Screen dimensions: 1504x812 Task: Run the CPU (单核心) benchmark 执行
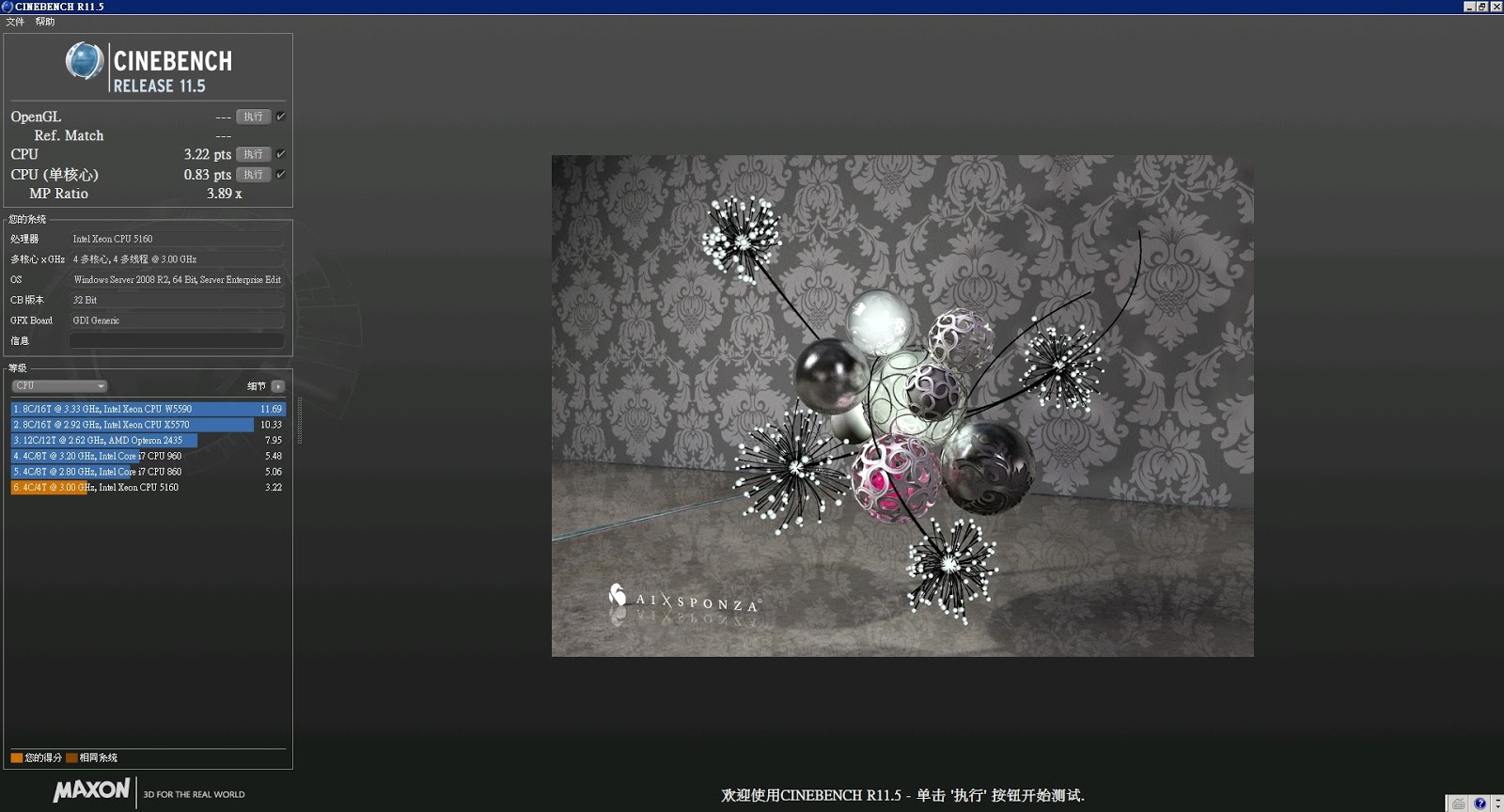(254, 175)
